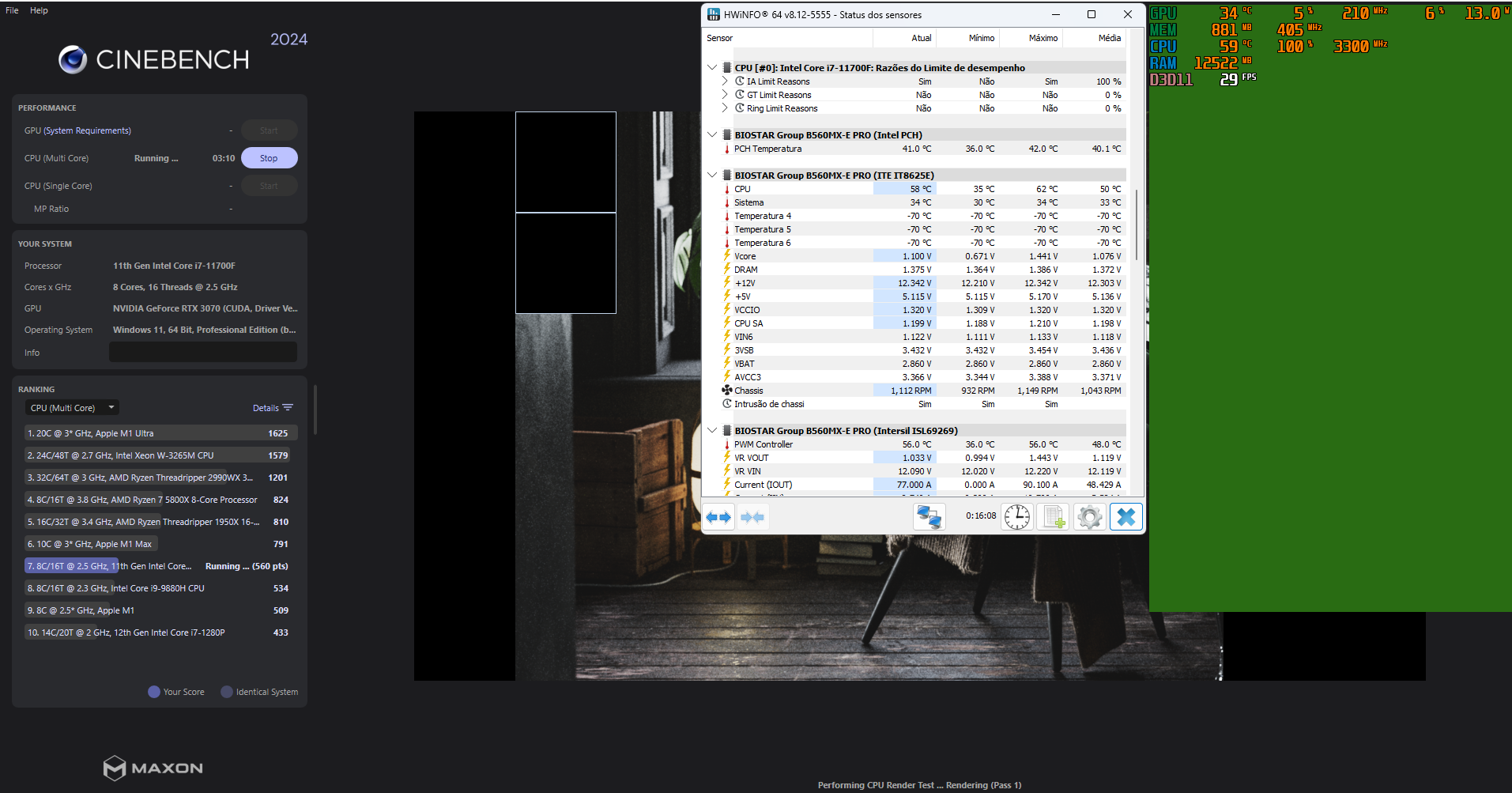Click the Cinebench logo icon

(x=73, y=59)
